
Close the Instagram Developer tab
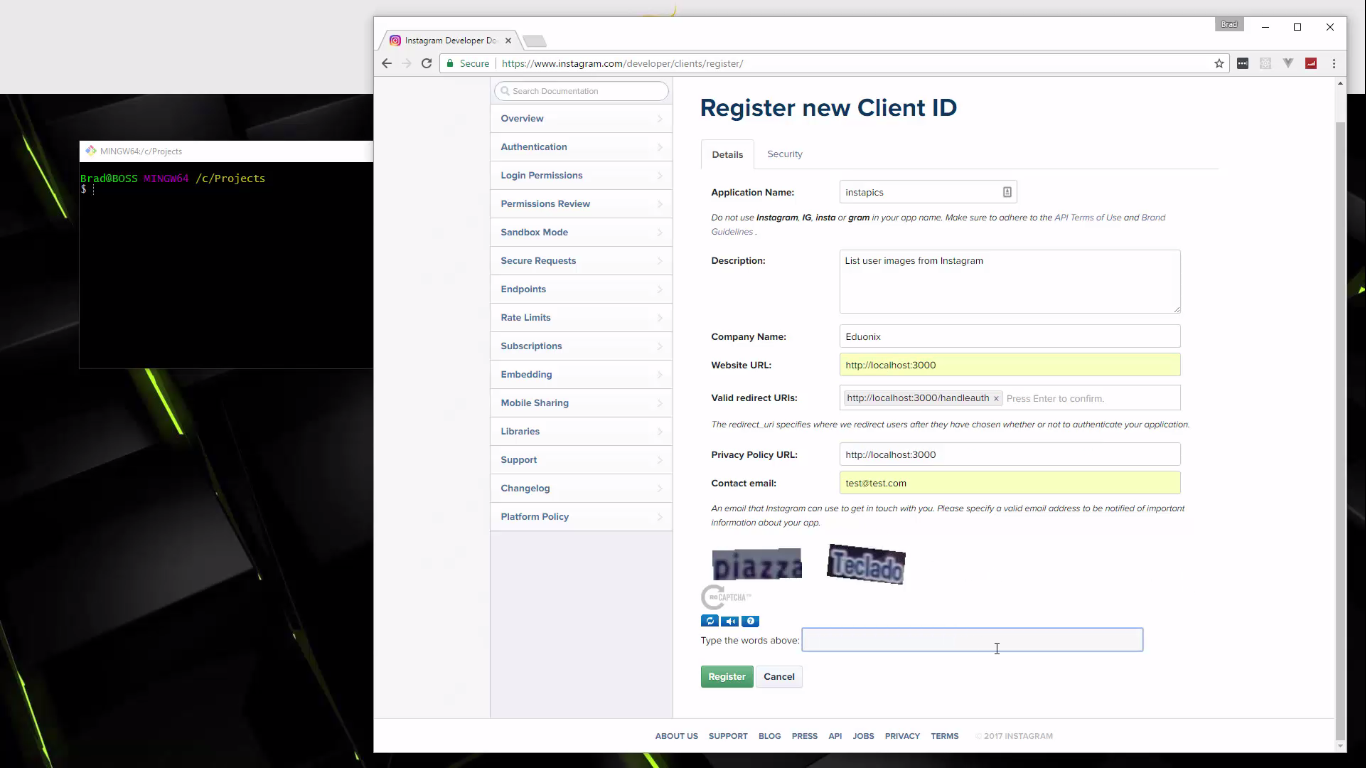tap(508, 41)
